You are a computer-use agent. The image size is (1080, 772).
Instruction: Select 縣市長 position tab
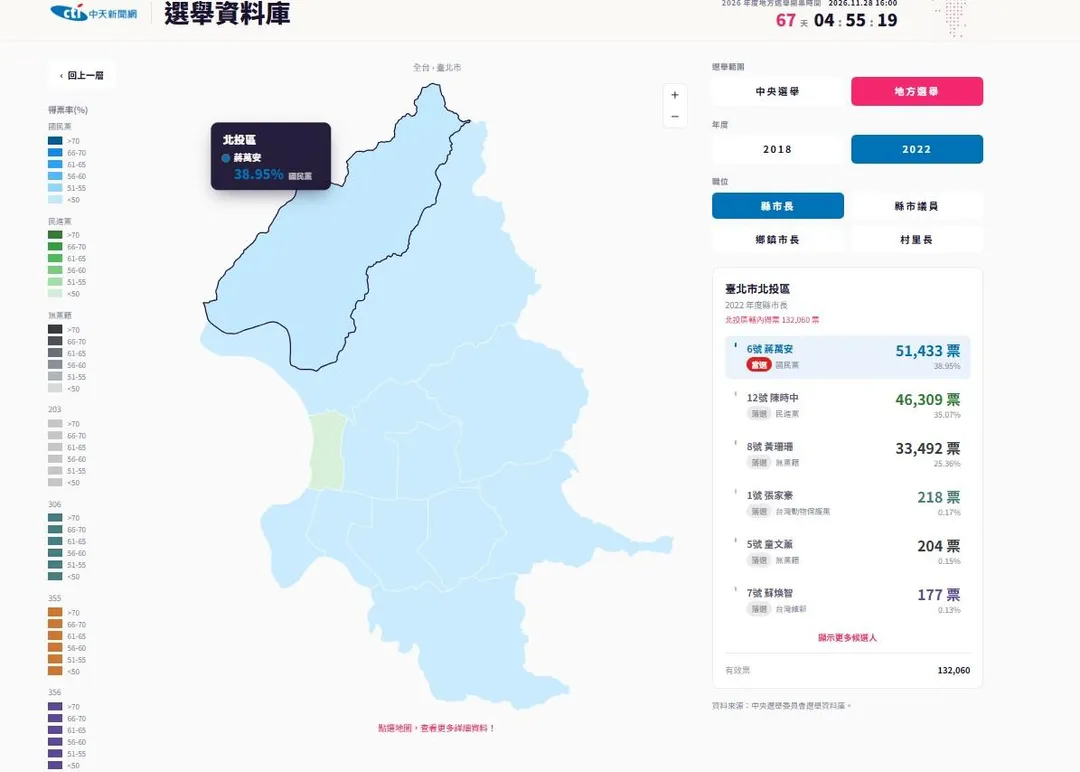pos(778,206)
